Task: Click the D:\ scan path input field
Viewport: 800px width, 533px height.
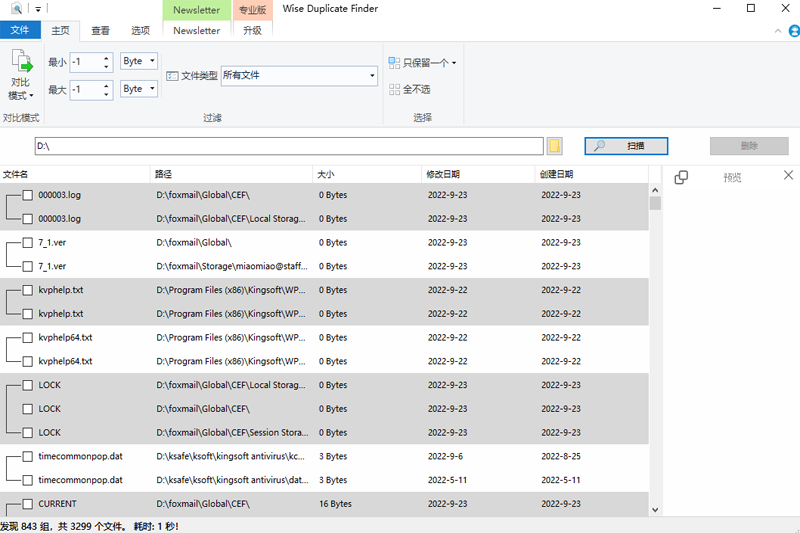Action: click(x=289, y=146)
